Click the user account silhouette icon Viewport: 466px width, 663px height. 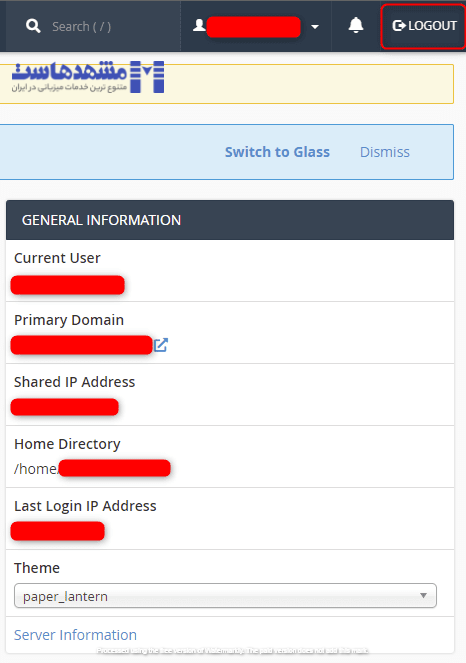(199, 25)
